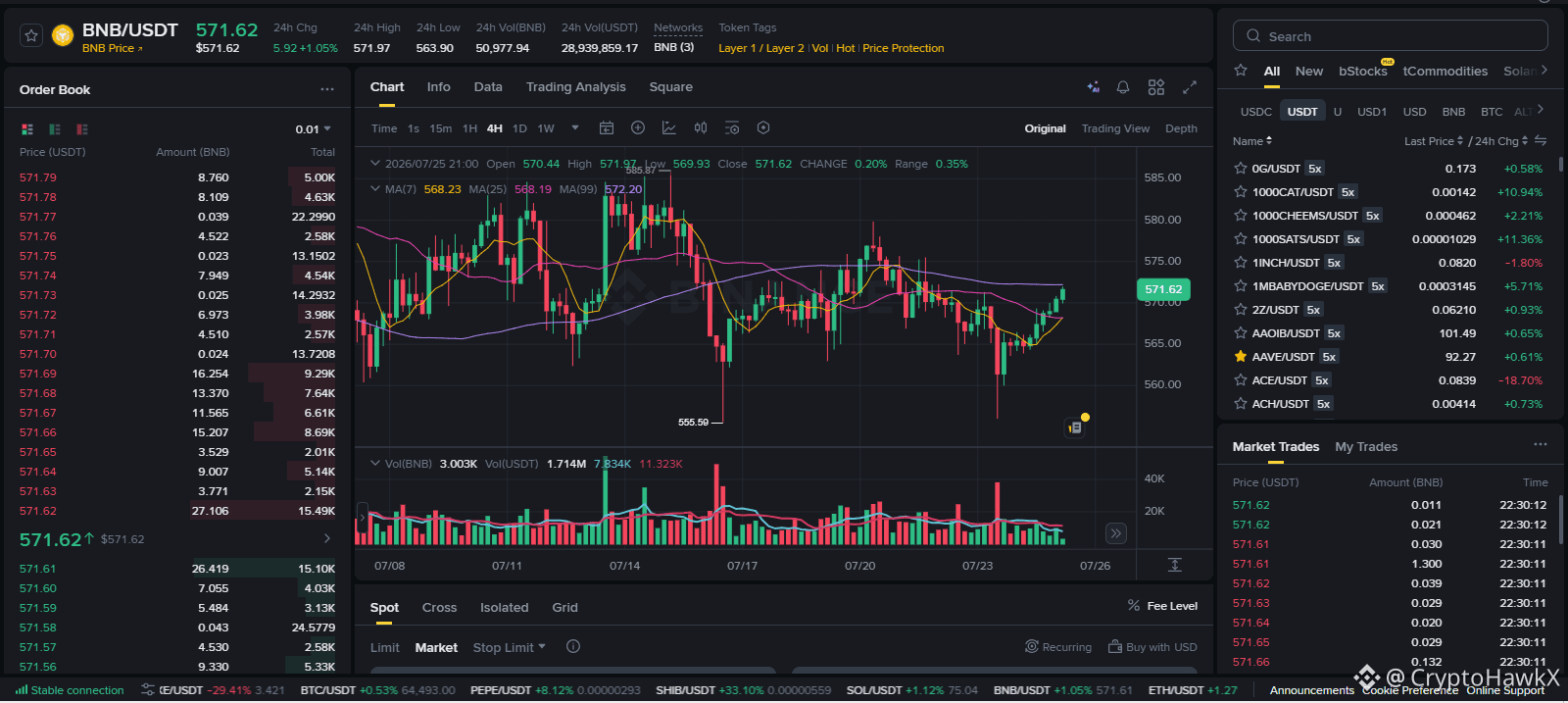
Task: Favorite the 1000SATS/USDT pair
Action: point(1241,239)
